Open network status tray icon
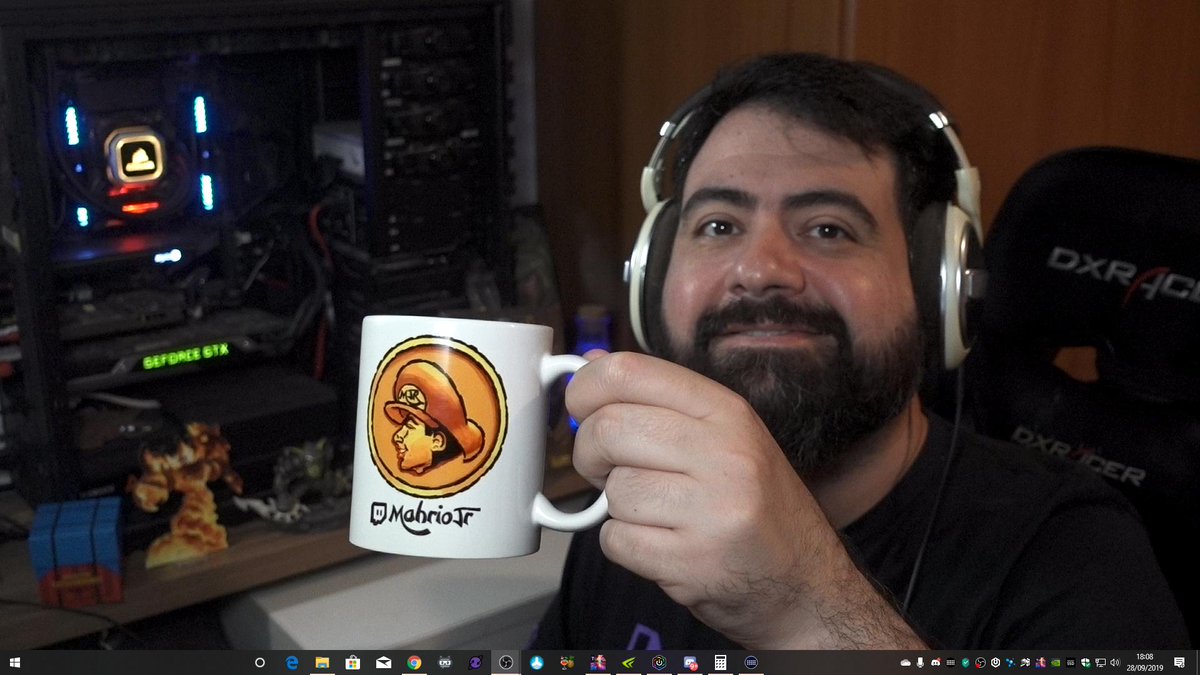1200x675 pixels. click(x=1100, y=662)
